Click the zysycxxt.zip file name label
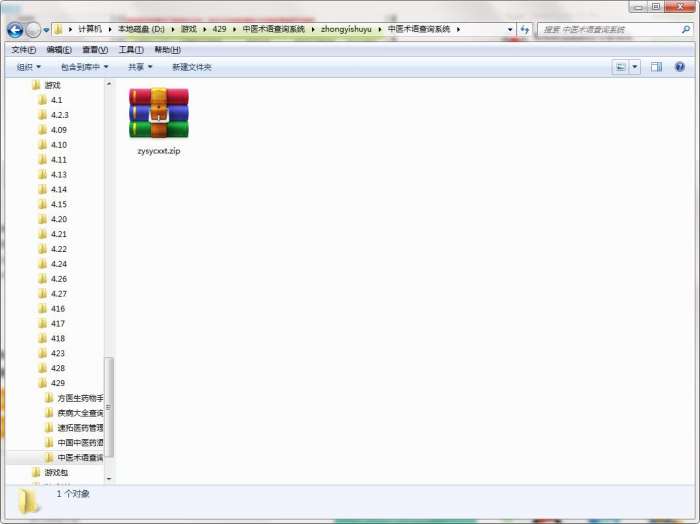The image size is (700, 524). point(159,151)
